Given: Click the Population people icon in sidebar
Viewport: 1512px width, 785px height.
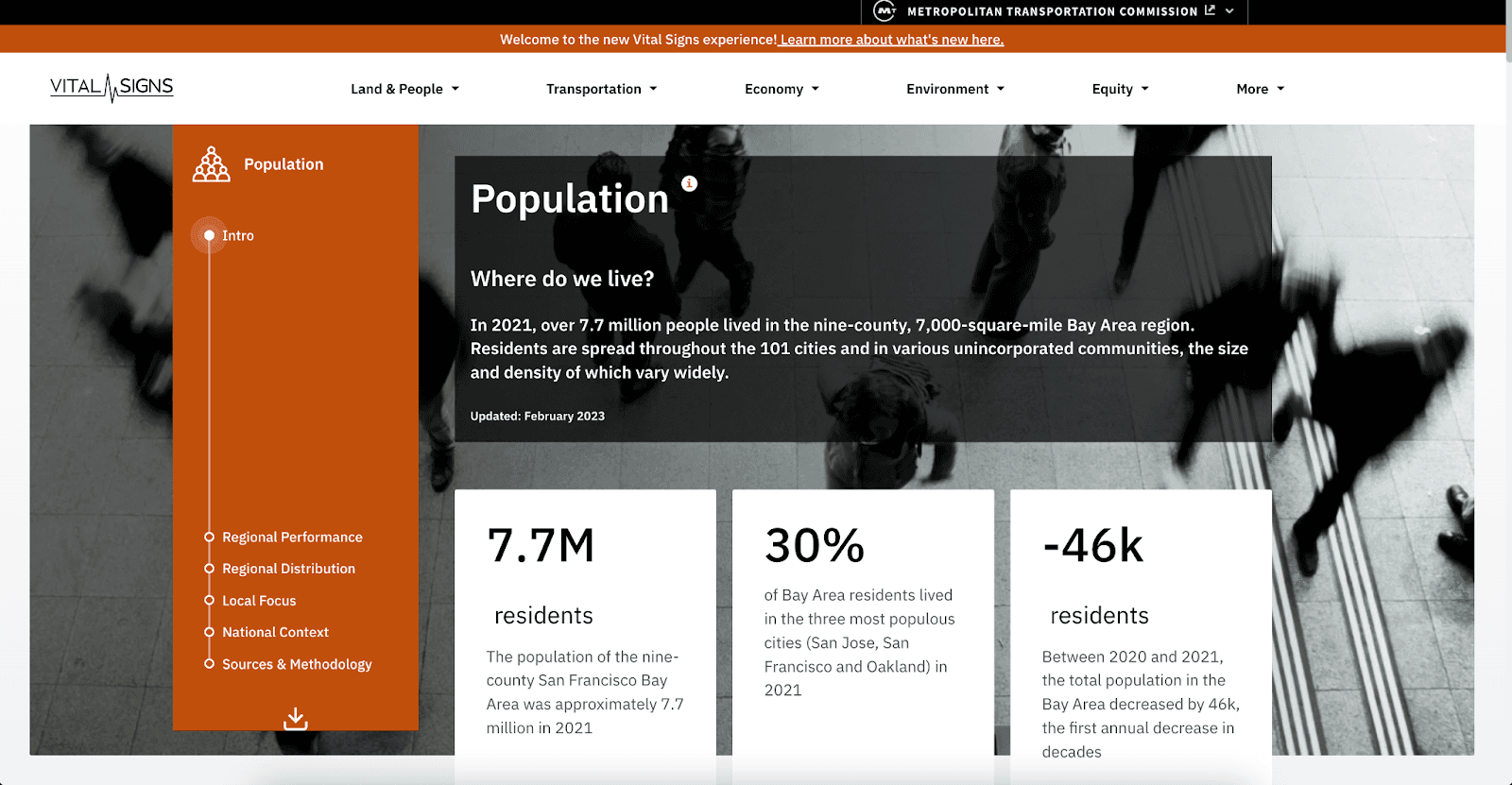Looking at the screenshot, I should coord(211,164).
